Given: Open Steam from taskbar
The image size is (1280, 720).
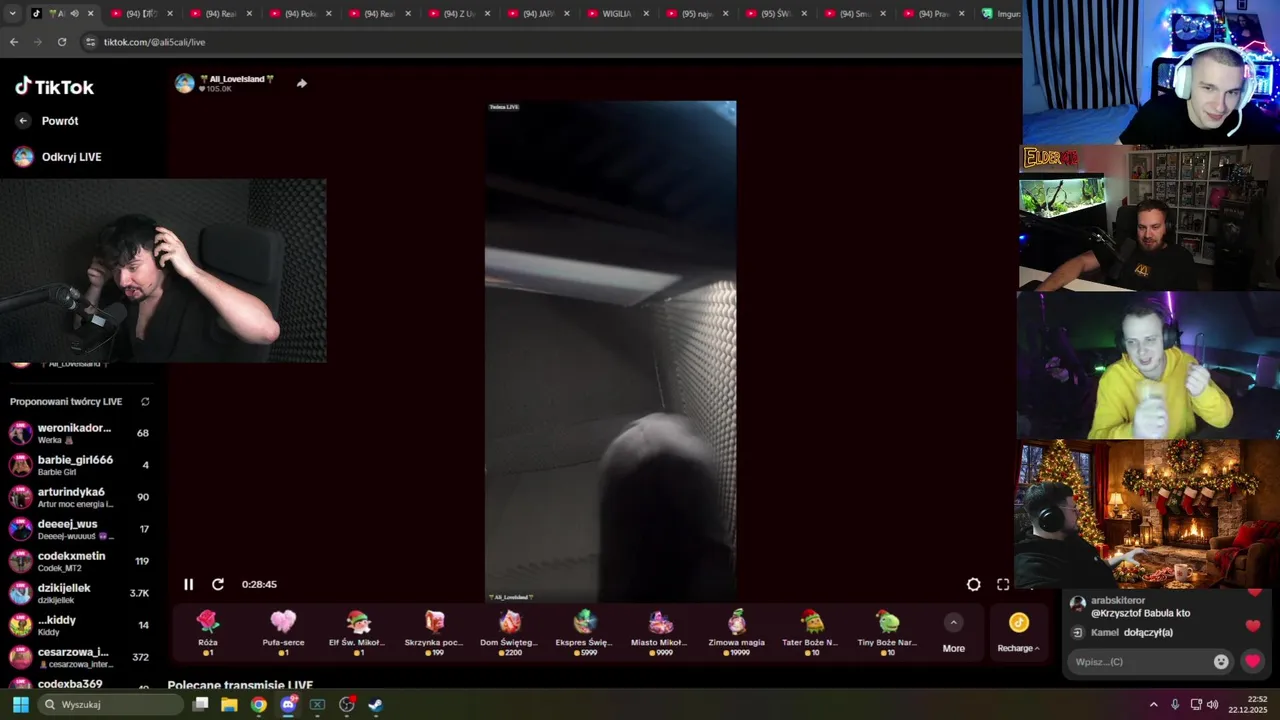Looking at the screenshot, I should [376, 705].
